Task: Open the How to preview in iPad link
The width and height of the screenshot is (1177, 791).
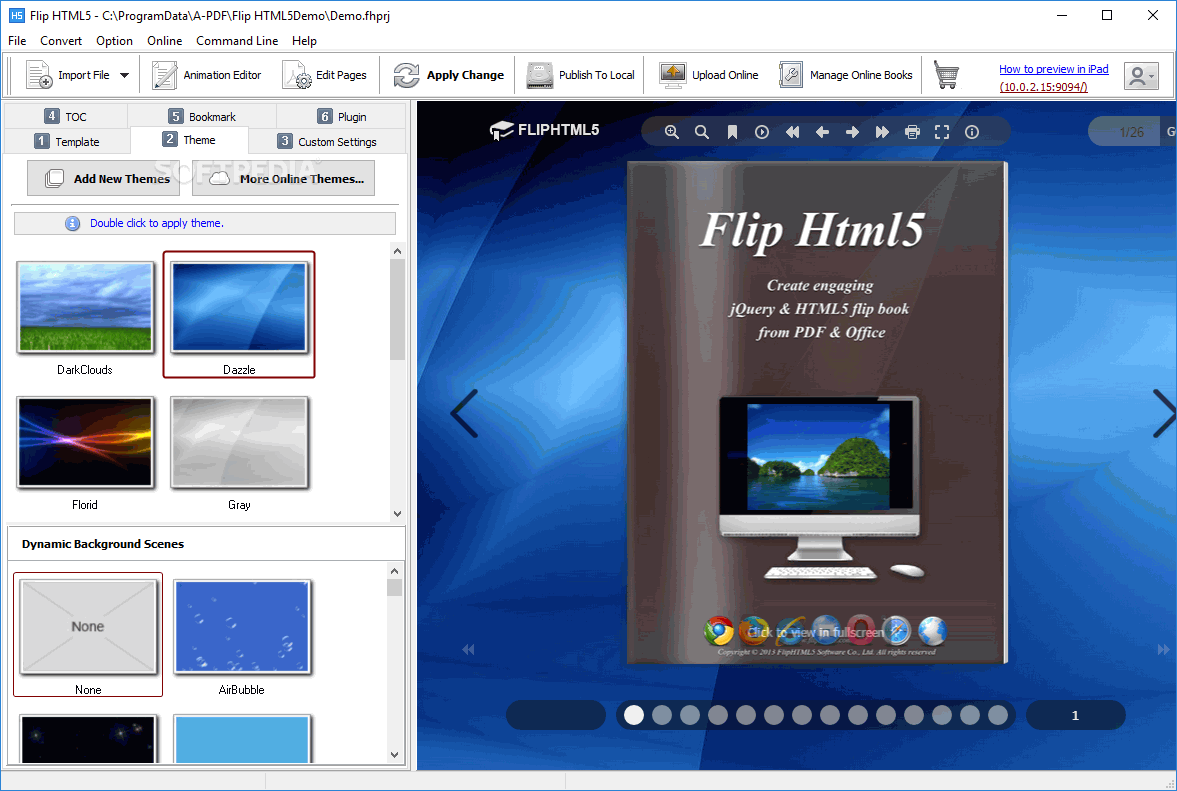Action: tap(1053, 69)
